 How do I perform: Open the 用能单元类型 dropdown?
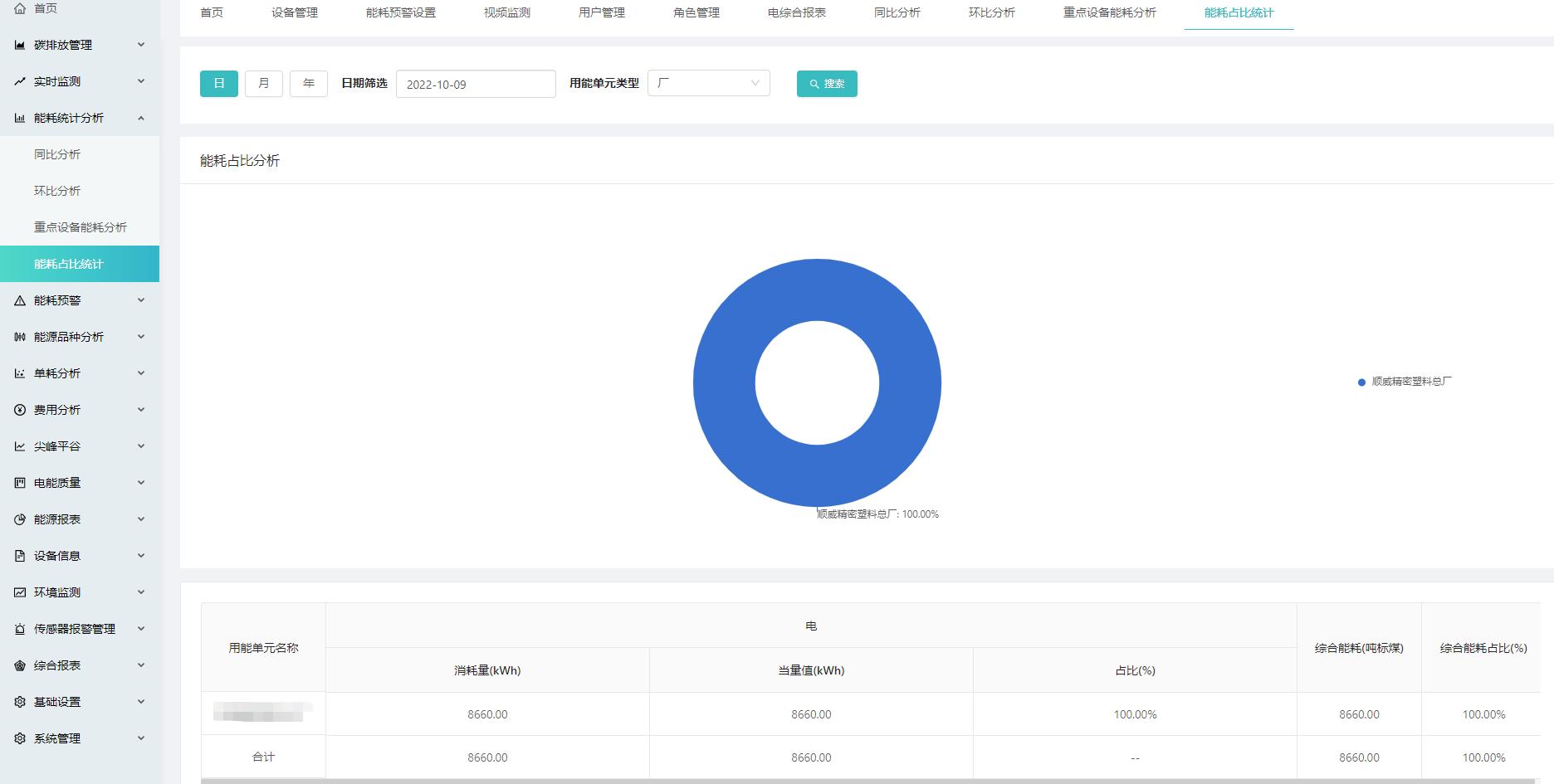tap(708, 83)
